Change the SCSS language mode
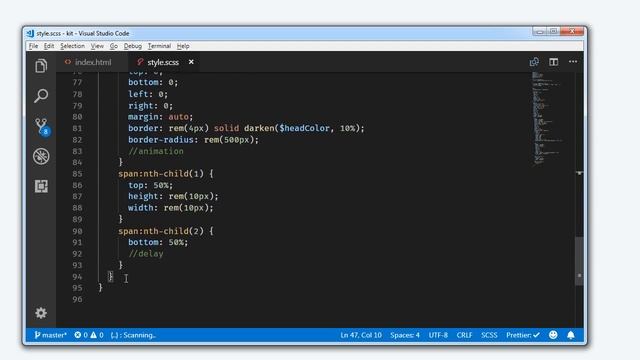 click(489, 335)
